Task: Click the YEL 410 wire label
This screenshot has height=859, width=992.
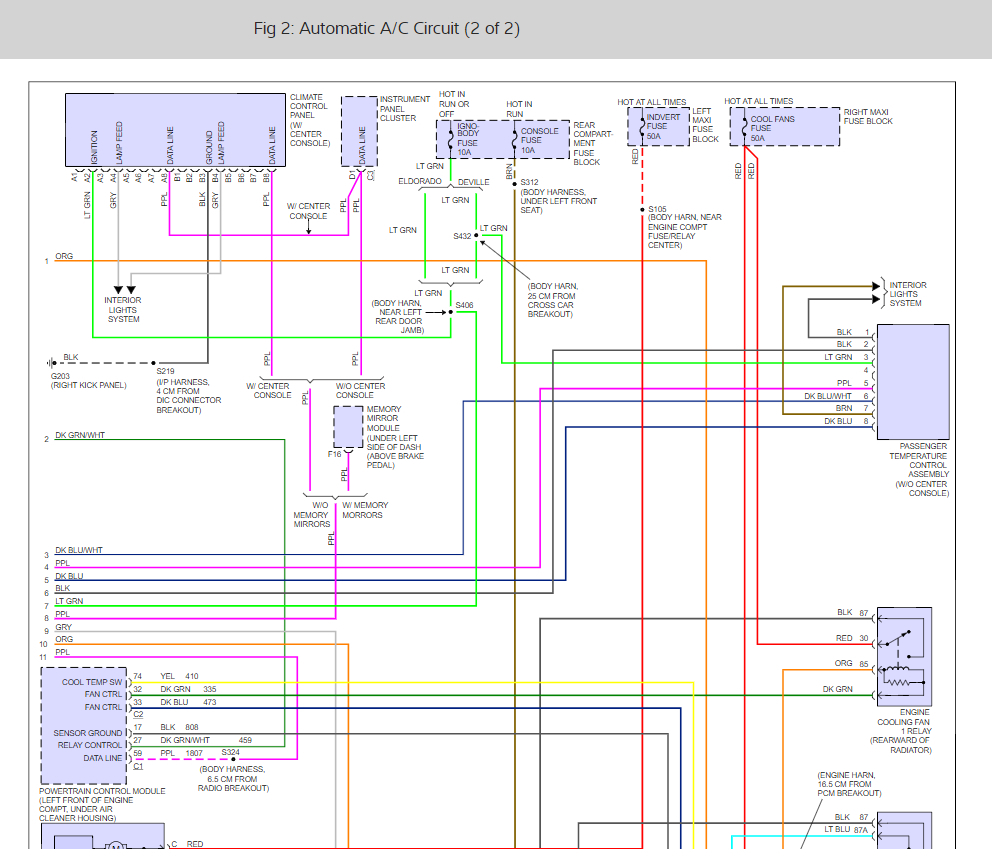Action: [179, 676]
